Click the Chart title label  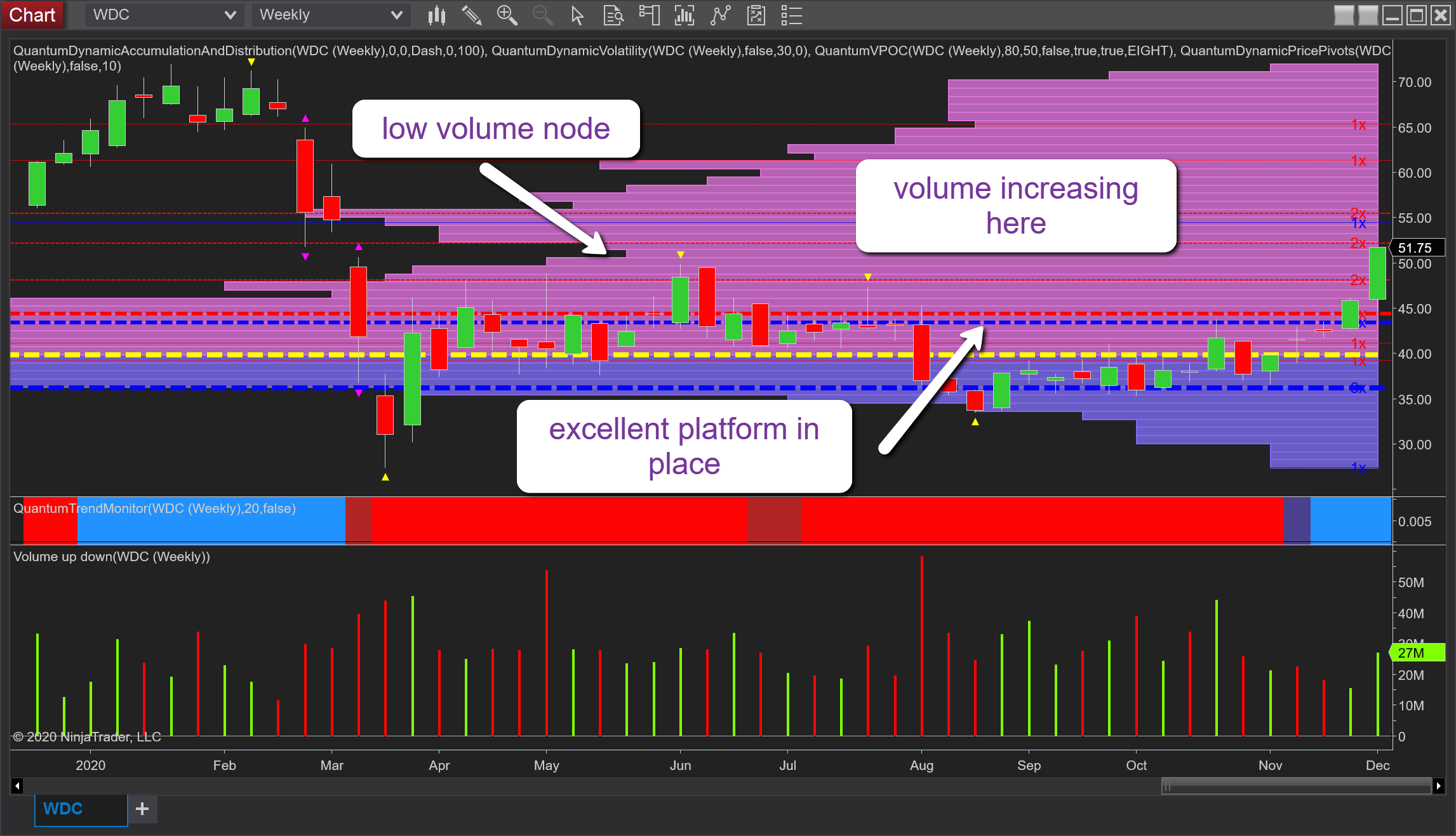(32, 15)
